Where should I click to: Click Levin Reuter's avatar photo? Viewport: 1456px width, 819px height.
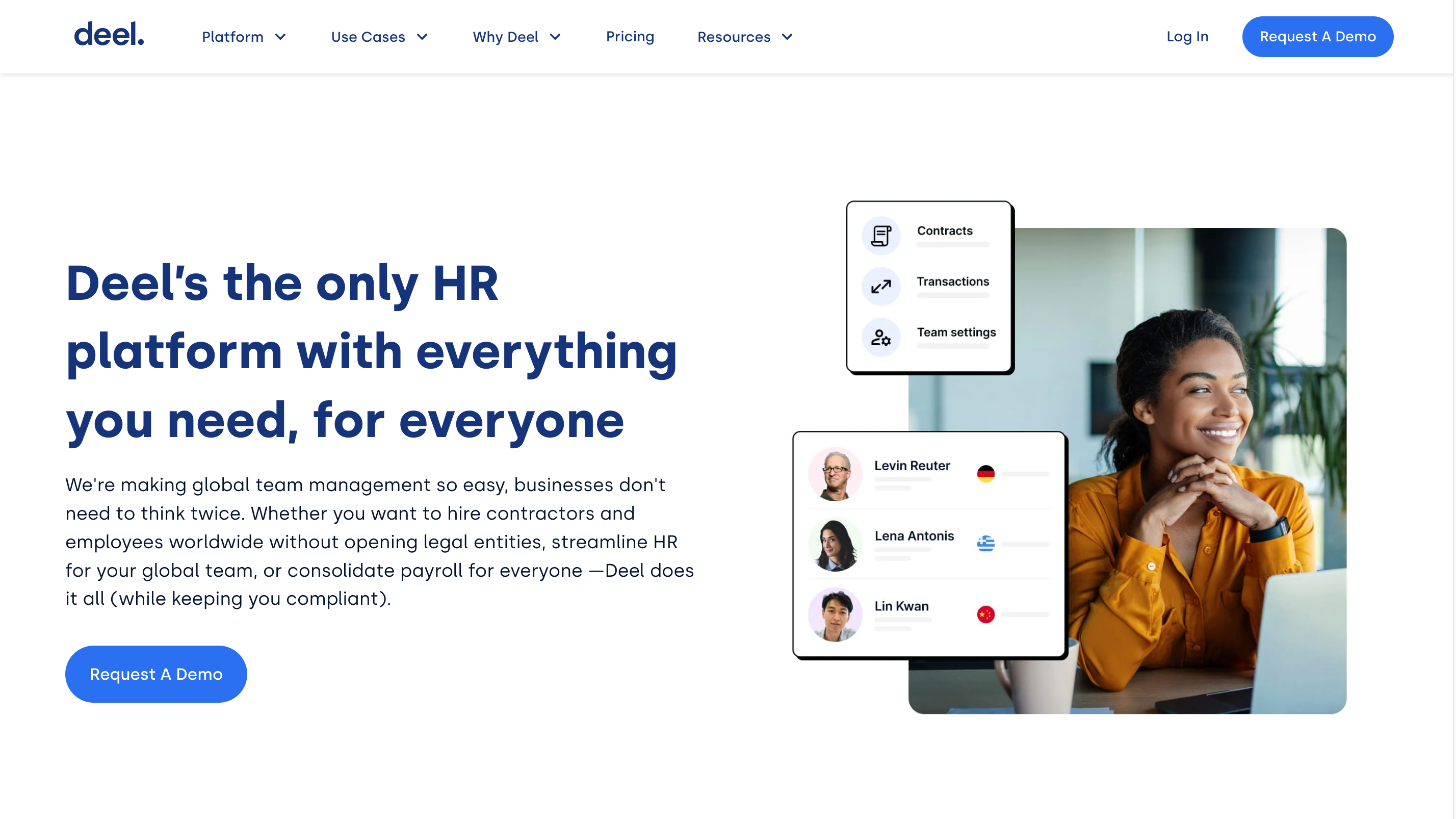tap(835, 474)
